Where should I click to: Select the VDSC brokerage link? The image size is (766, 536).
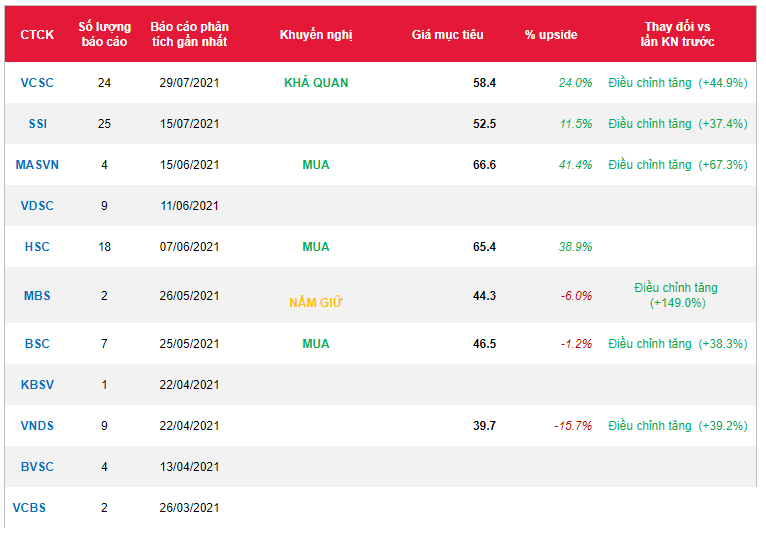click(x=37, y=206)
